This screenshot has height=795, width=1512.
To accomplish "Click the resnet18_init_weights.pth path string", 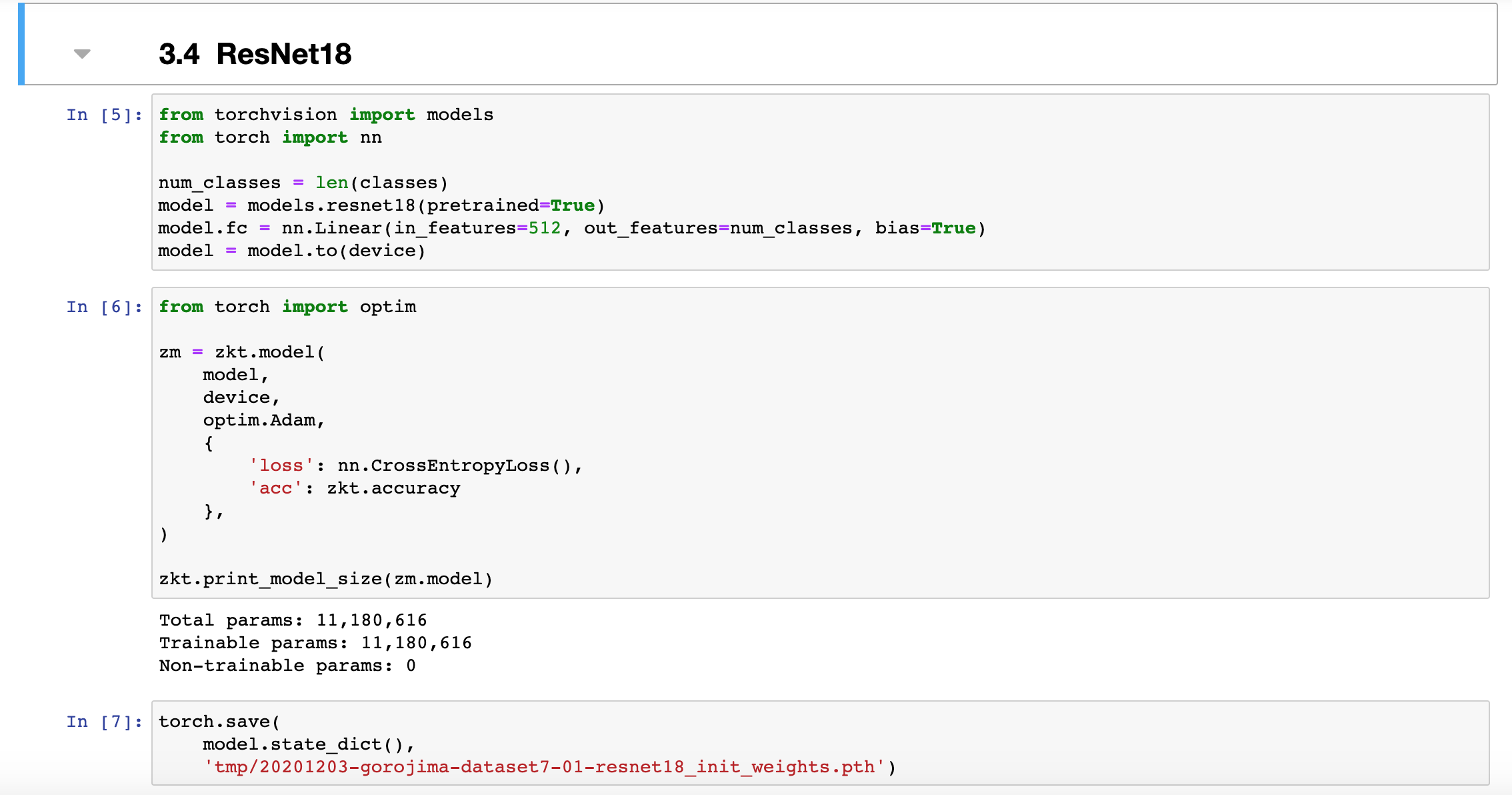I will click(545, 767).
